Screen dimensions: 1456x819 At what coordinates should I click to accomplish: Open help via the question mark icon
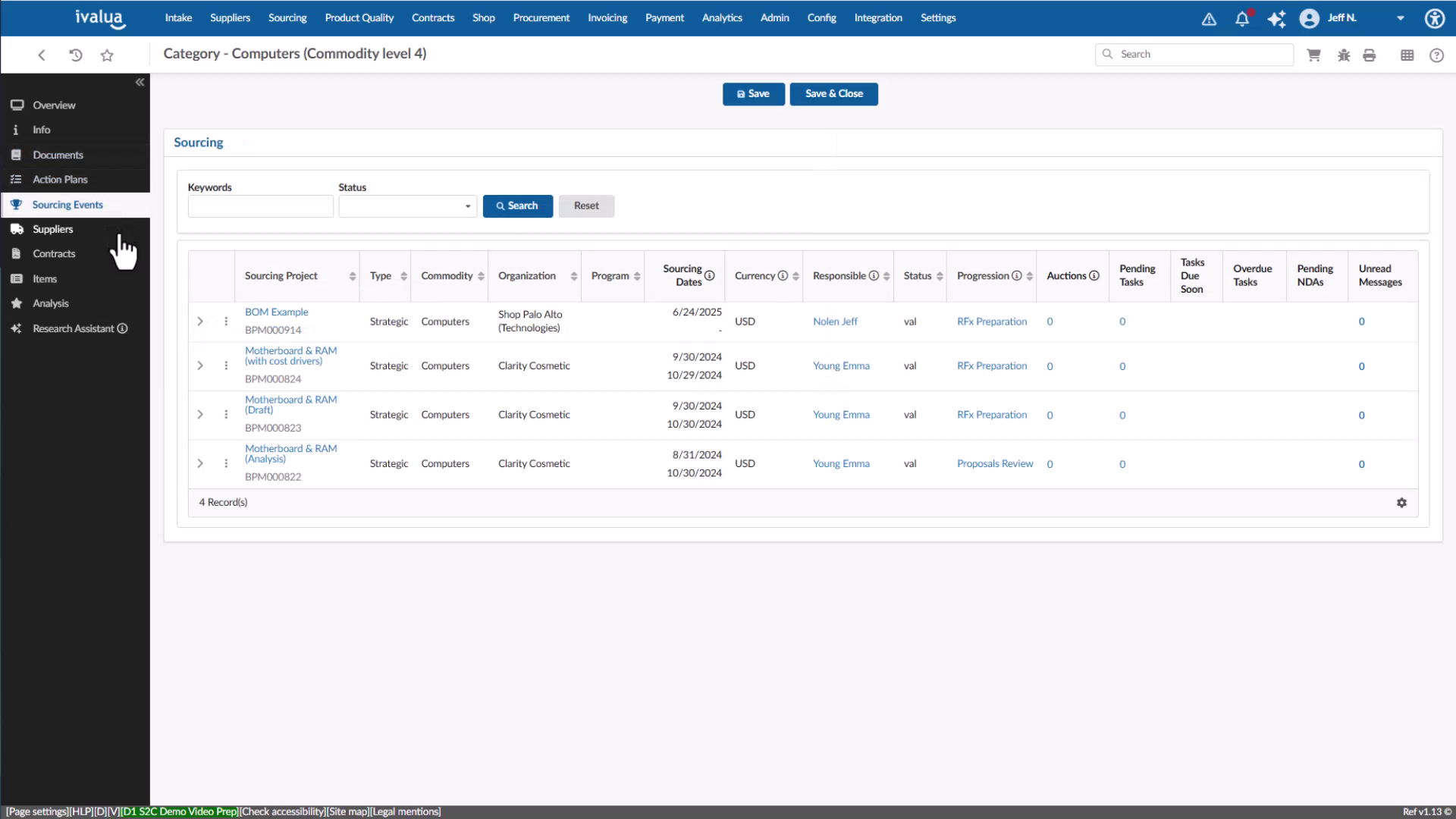pyautogui.click(x=1437, y=55)
